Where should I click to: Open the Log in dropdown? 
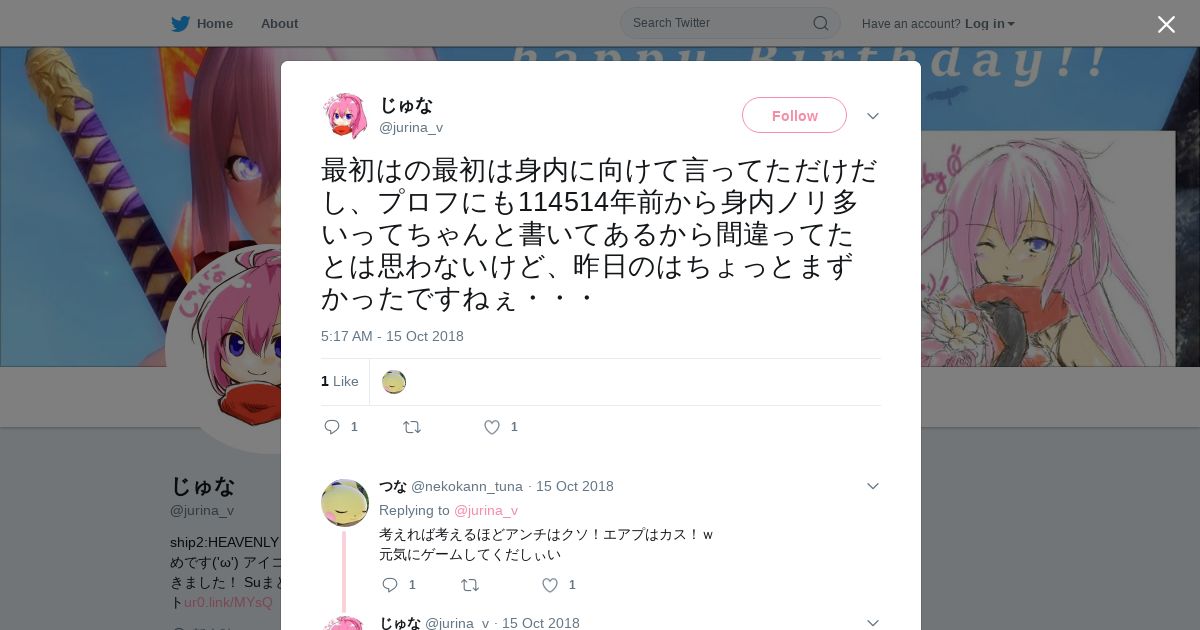click(x=989, y=24)
